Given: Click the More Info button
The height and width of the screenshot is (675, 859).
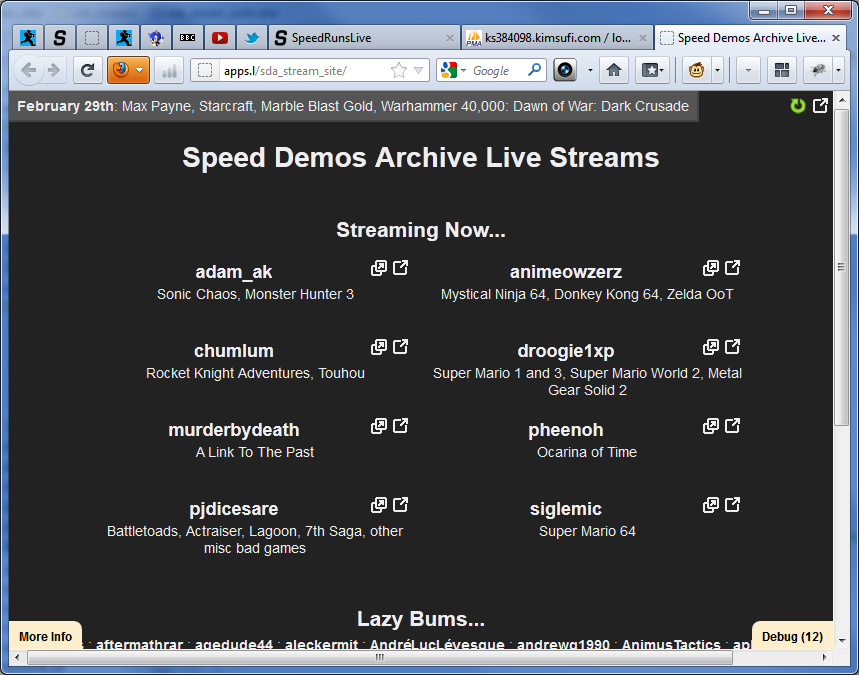Looking at the screenshot, I should click(45, 637).
